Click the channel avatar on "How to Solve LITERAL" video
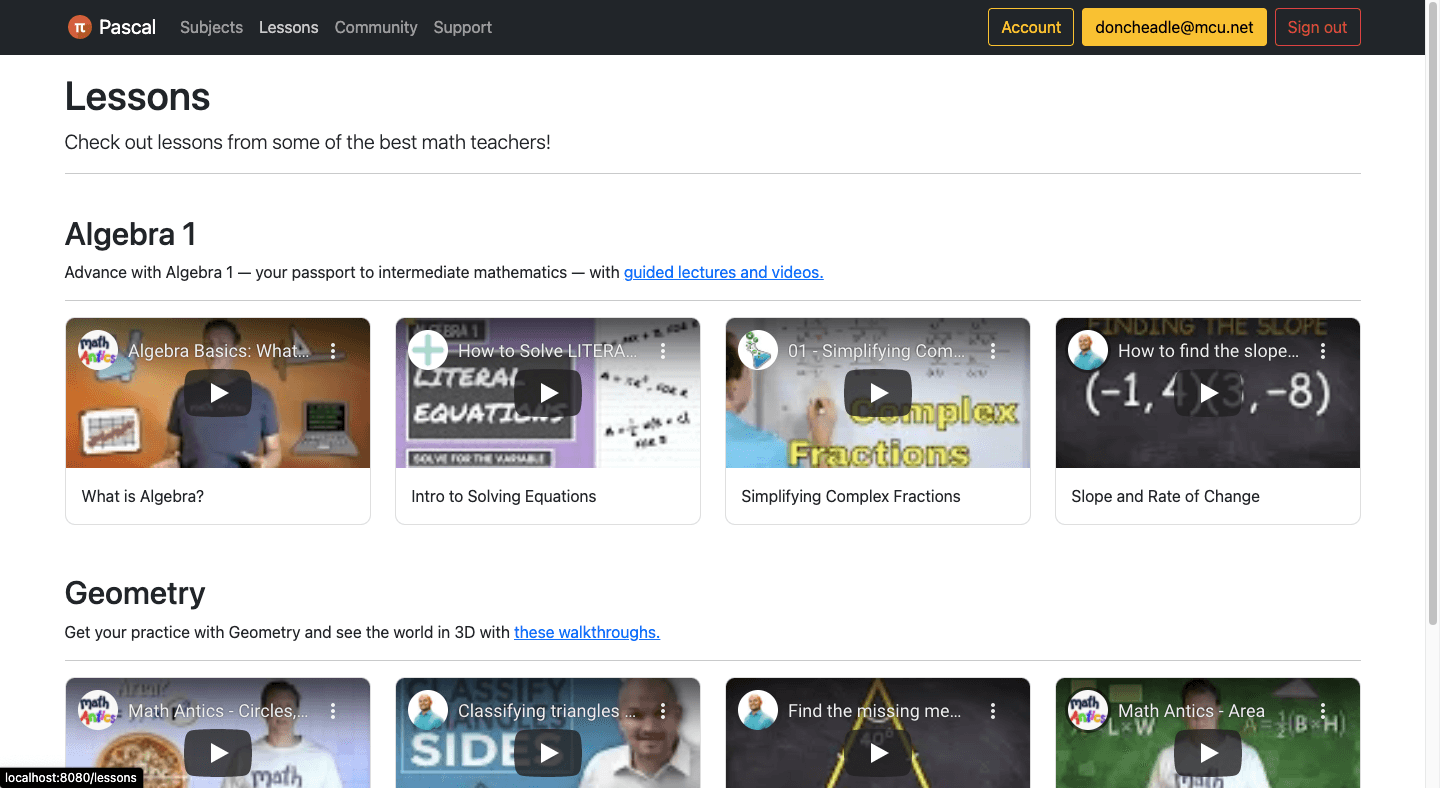 tap(427, 350)
